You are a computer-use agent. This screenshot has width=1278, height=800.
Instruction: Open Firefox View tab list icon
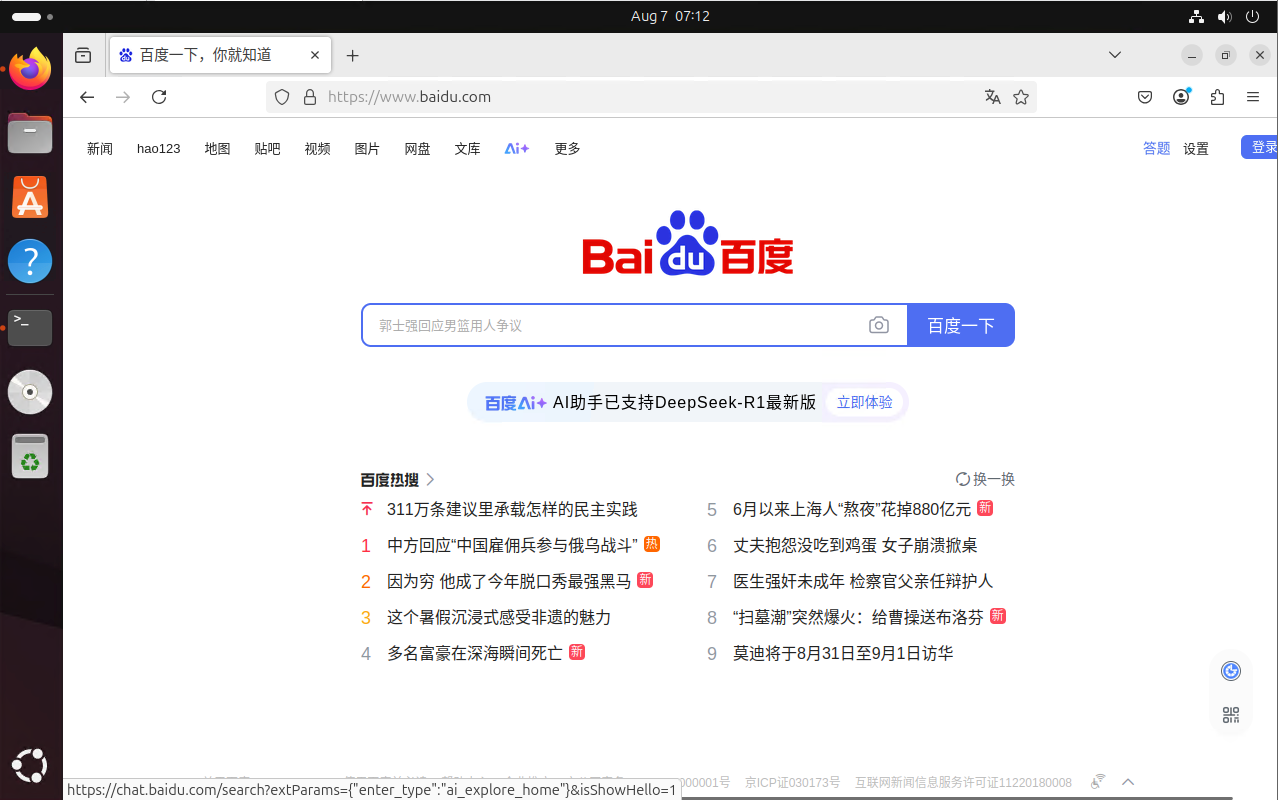pyautogui.click(x=83, y=56)
